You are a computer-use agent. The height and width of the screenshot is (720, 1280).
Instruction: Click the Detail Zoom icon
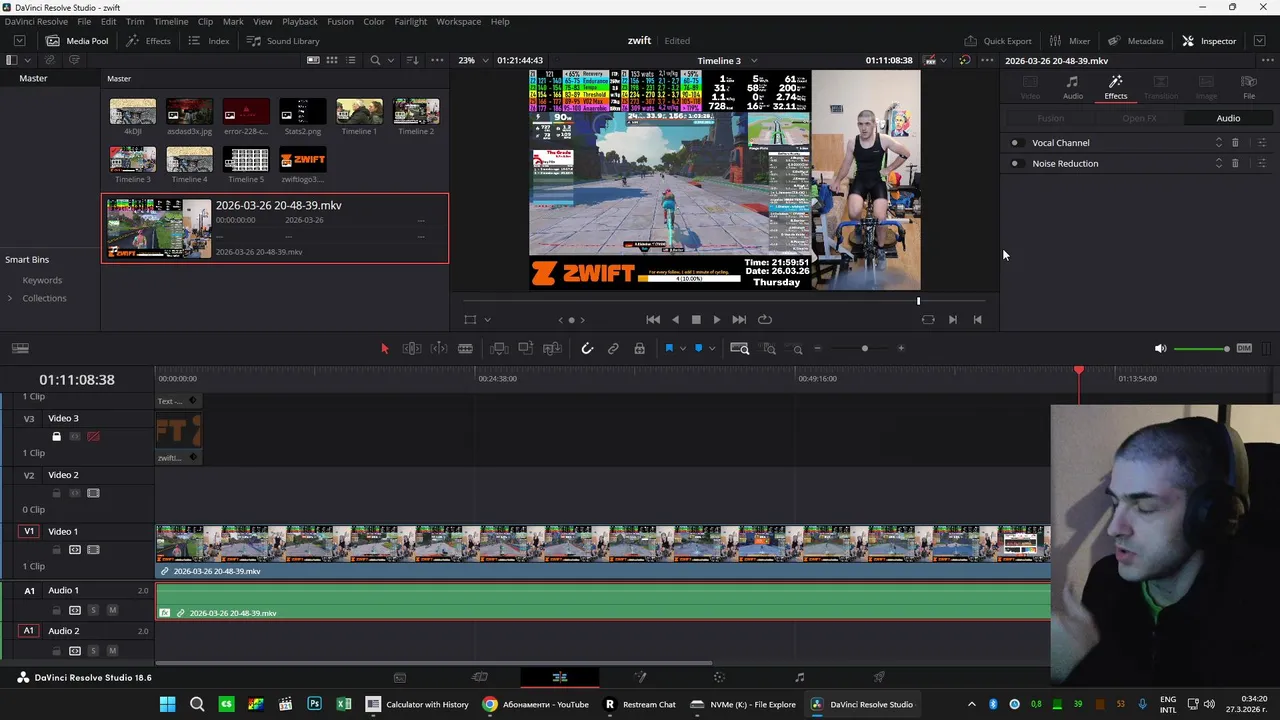[x=769, y=348]
